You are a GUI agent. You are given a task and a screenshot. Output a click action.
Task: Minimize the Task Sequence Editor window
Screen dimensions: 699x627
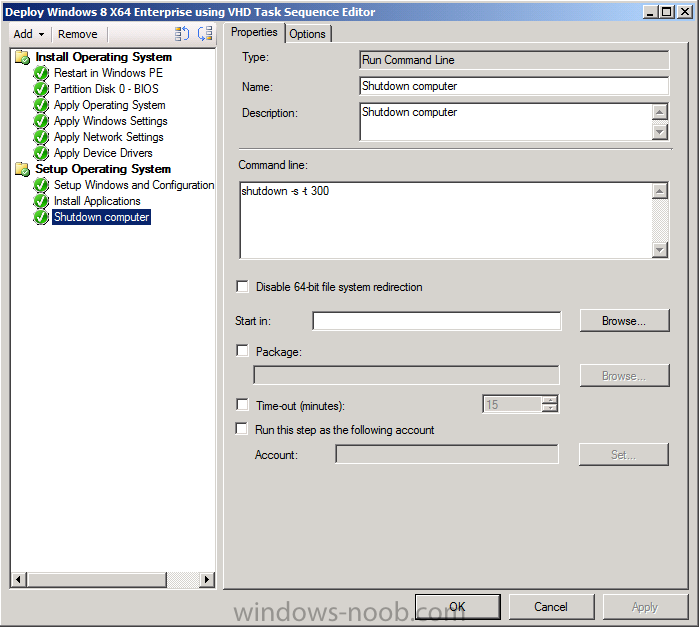tap(651, 12)
